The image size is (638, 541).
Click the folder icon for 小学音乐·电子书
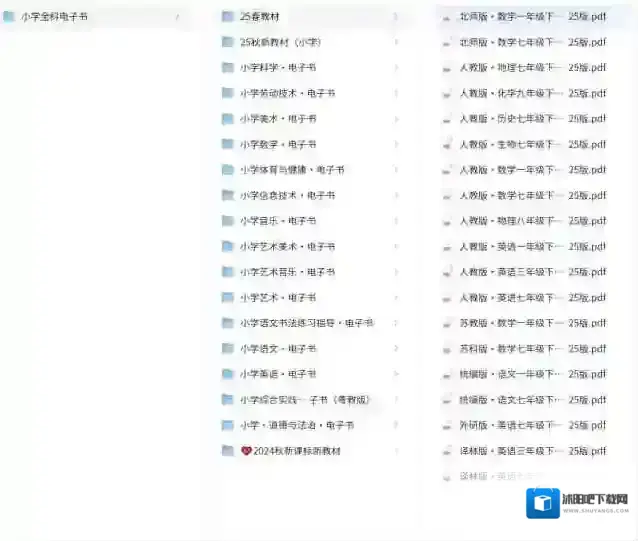pos(227,221)
